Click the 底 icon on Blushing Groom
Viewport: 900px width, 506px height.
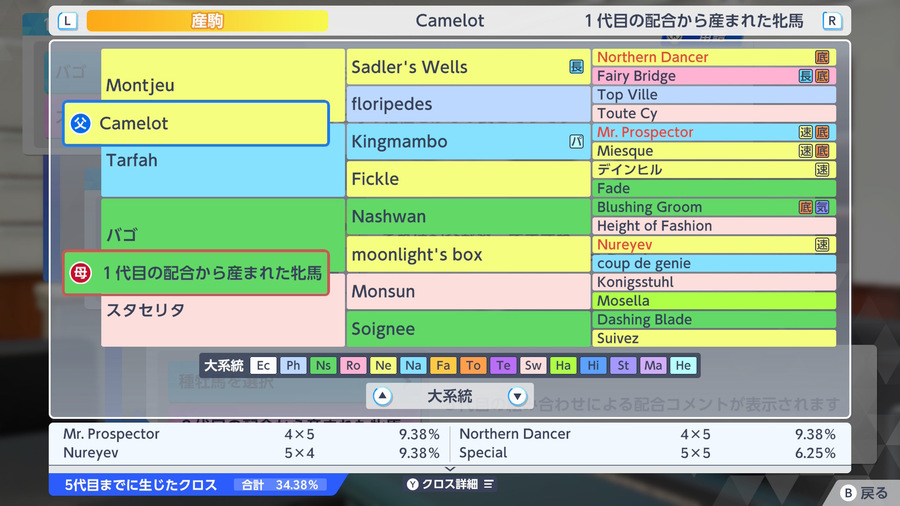806,207
